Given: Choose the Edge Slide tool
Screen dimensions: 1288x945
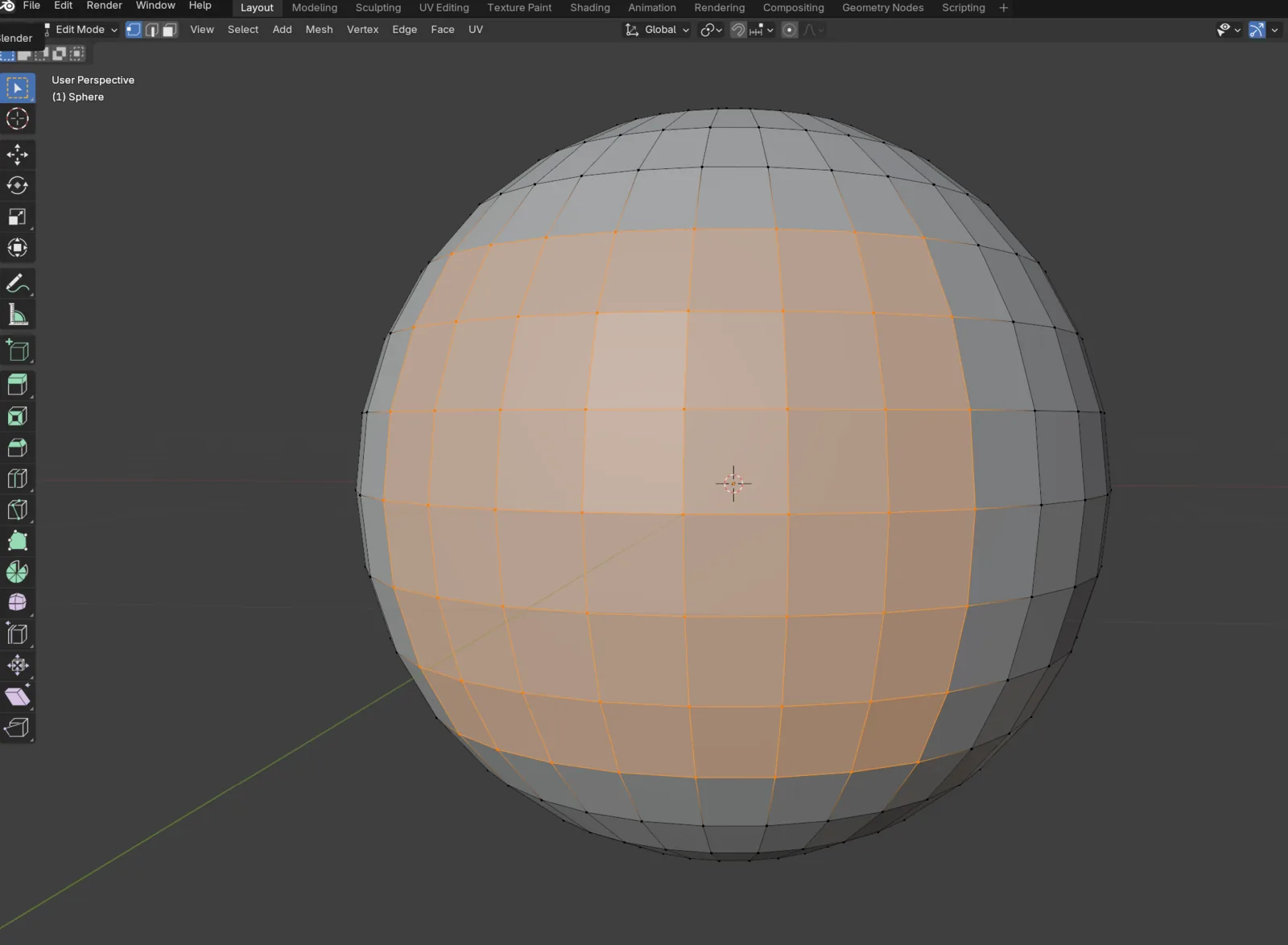Looking at the screenshot, I should click(x=17, y=634).
